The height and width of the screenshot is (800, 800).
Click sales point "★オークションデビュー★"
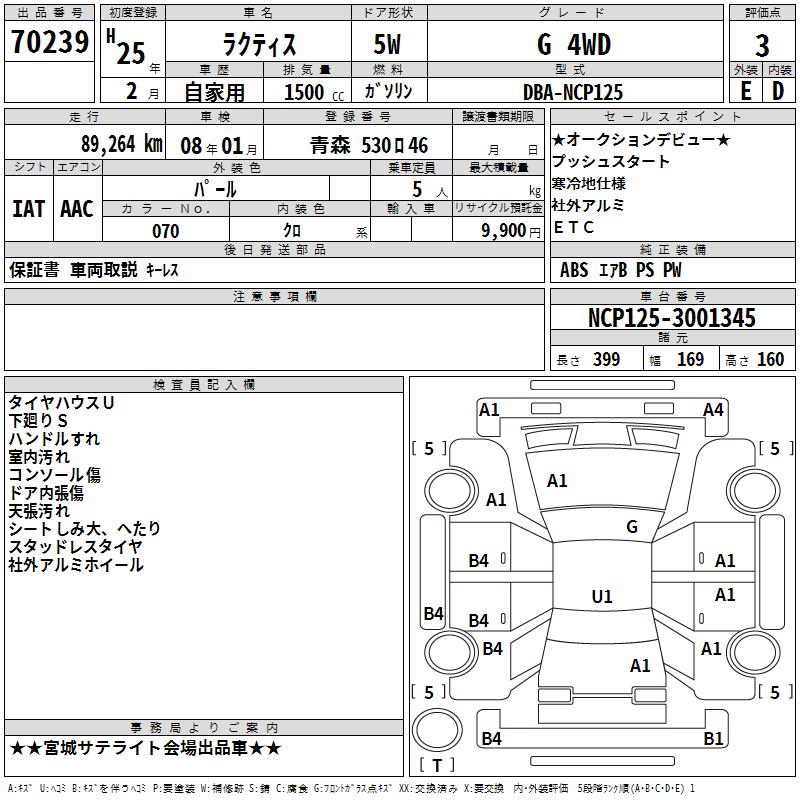click(641, 139)
